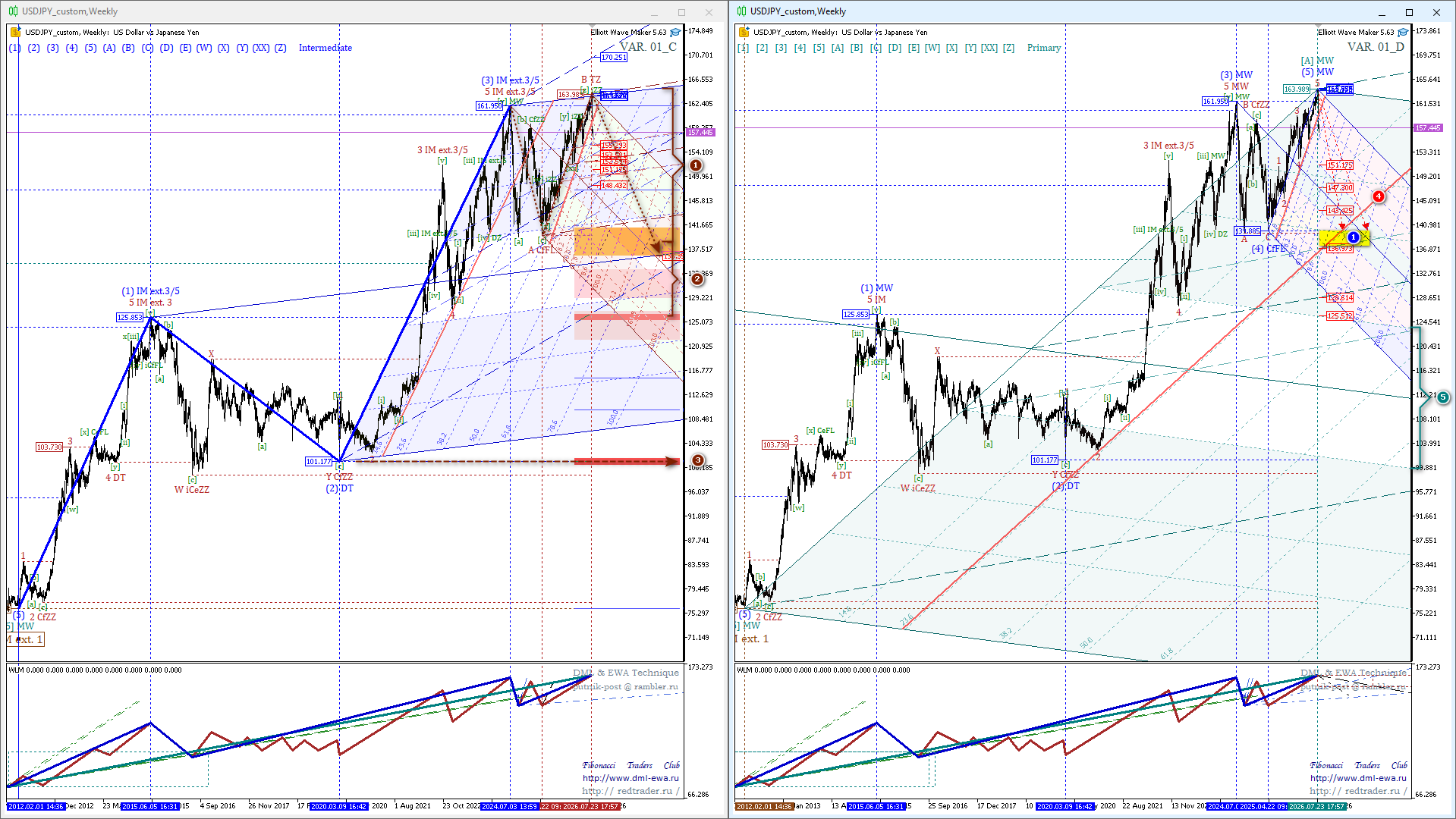Click the right chart's dollar symbol icon
Viewport: 1456px width, 819px height.
(744, 33)
